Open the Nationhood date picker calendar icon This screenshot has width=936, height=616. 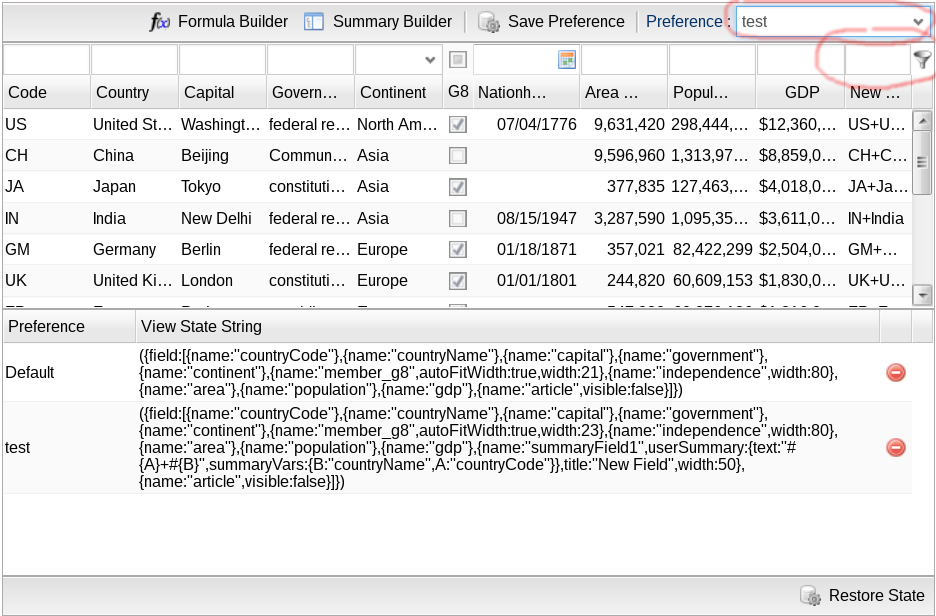(567, 60)
